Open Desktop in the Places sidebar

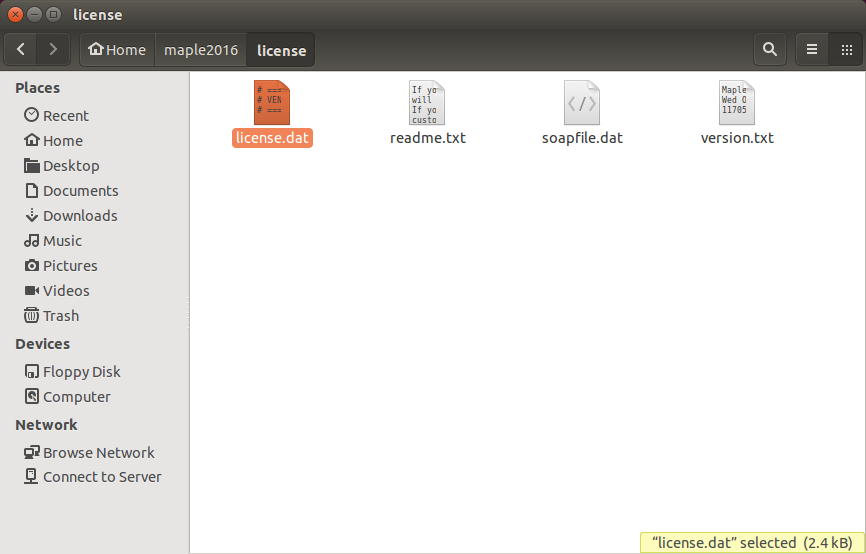(71, 166)
